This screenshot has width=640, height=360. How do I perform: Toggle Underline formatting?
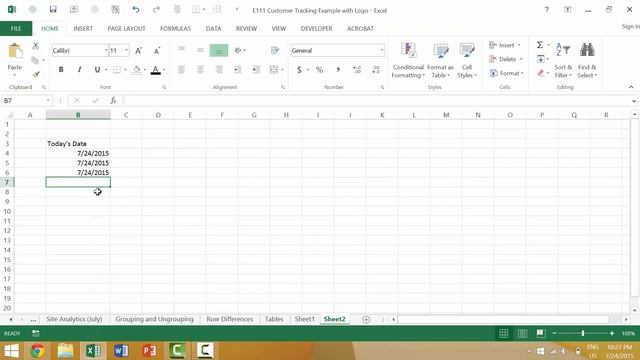pyautogui.click(x=97, y=70)
